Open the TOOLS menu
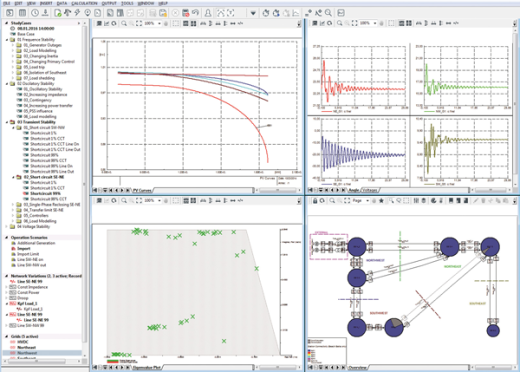This screenshot has height=372, width=520. [127, 3]
